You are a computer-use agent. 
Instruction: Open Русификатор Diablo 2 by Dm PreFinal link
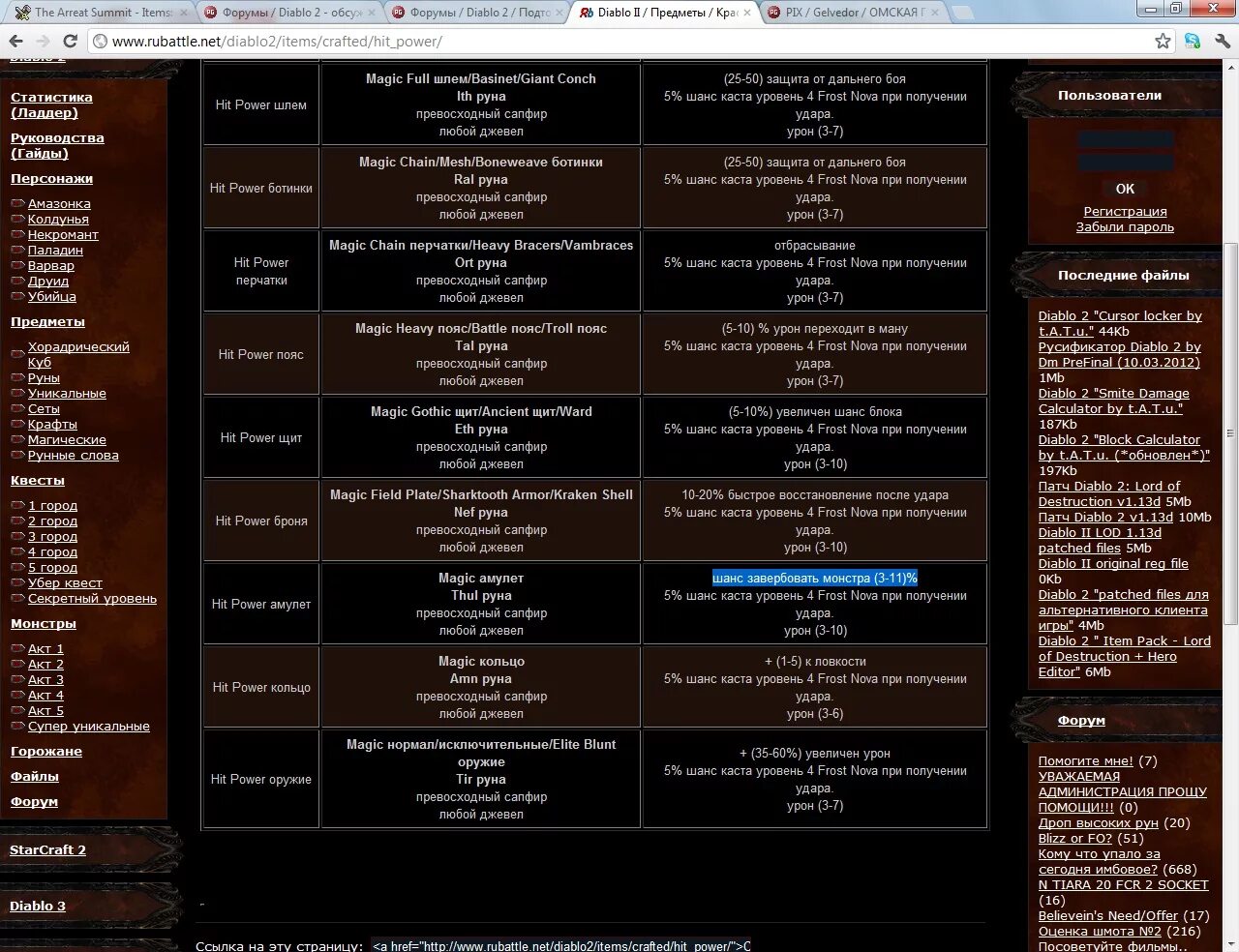[1120, 355]
